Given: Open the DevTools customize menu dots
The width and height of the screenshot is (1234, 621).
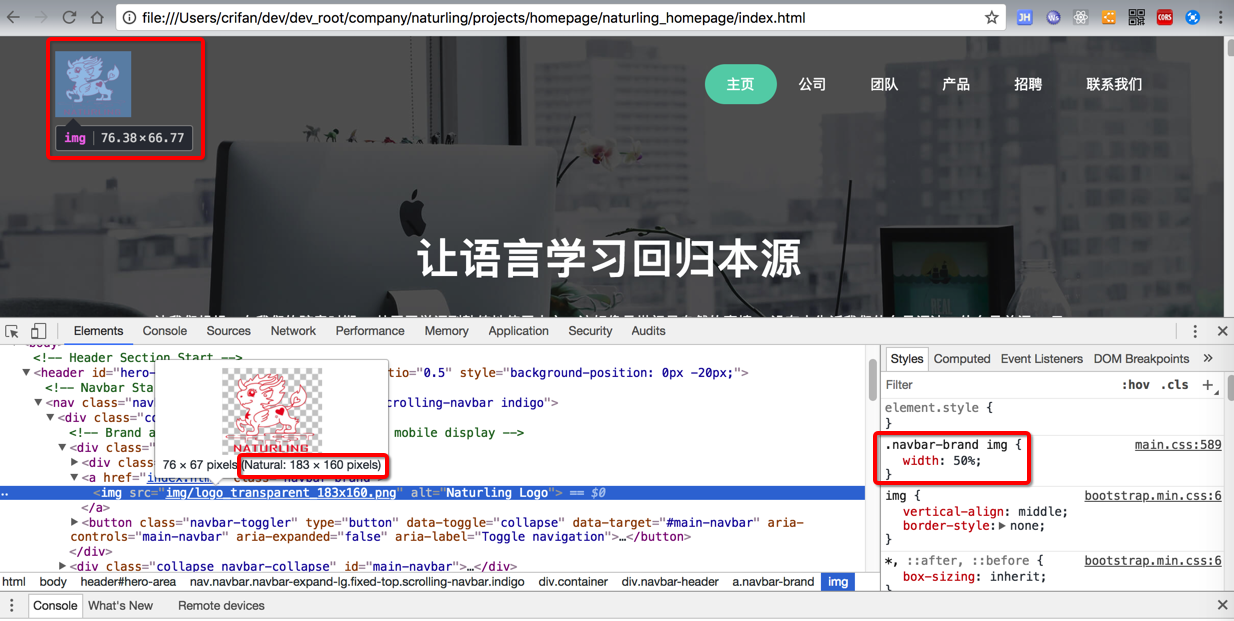Looking at the screenshot, I should click(1195, 331).
